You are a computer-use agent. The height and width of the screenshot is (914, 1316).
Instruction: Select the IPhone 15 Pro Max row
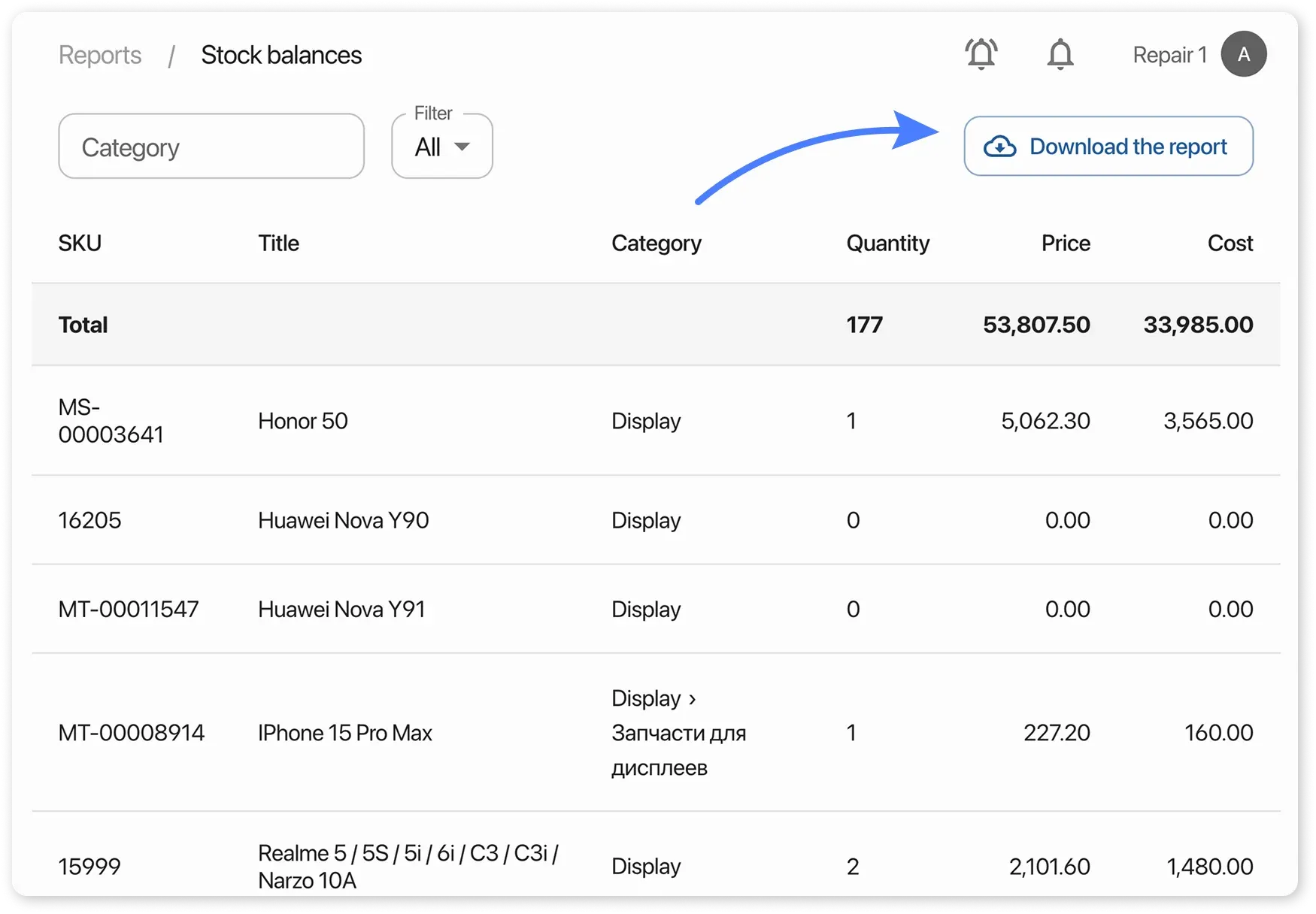(344, 733)
